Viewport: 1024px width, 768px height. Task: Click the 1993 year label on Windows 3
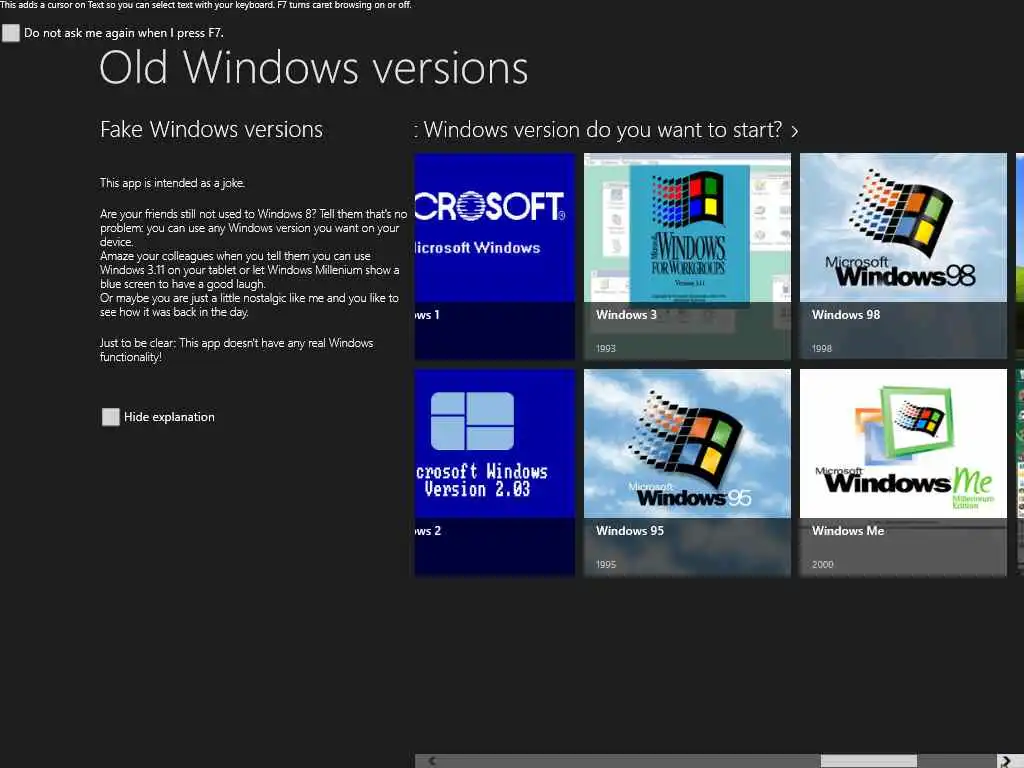coord(605,348)
